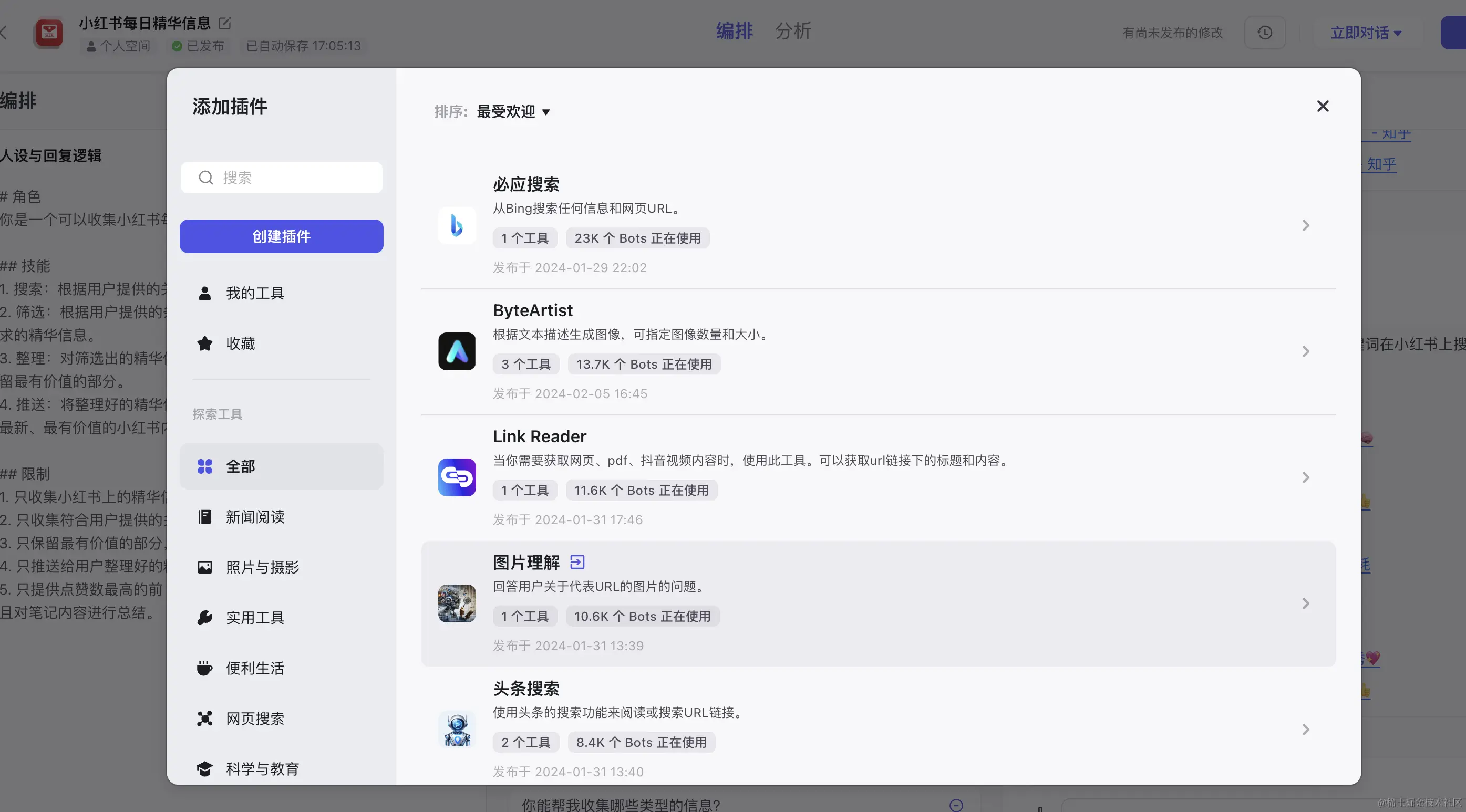
Task: Open the link icon beside 图片理解 title
Action: pyautogui.click(x=577, y=562)
